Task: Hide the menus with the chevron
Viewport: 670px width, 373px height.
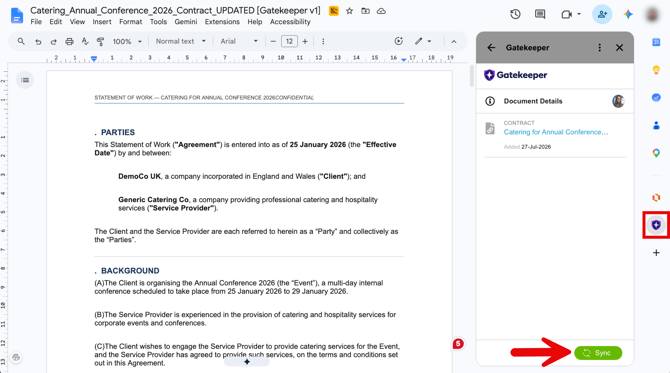Action: tap(454, 41)
